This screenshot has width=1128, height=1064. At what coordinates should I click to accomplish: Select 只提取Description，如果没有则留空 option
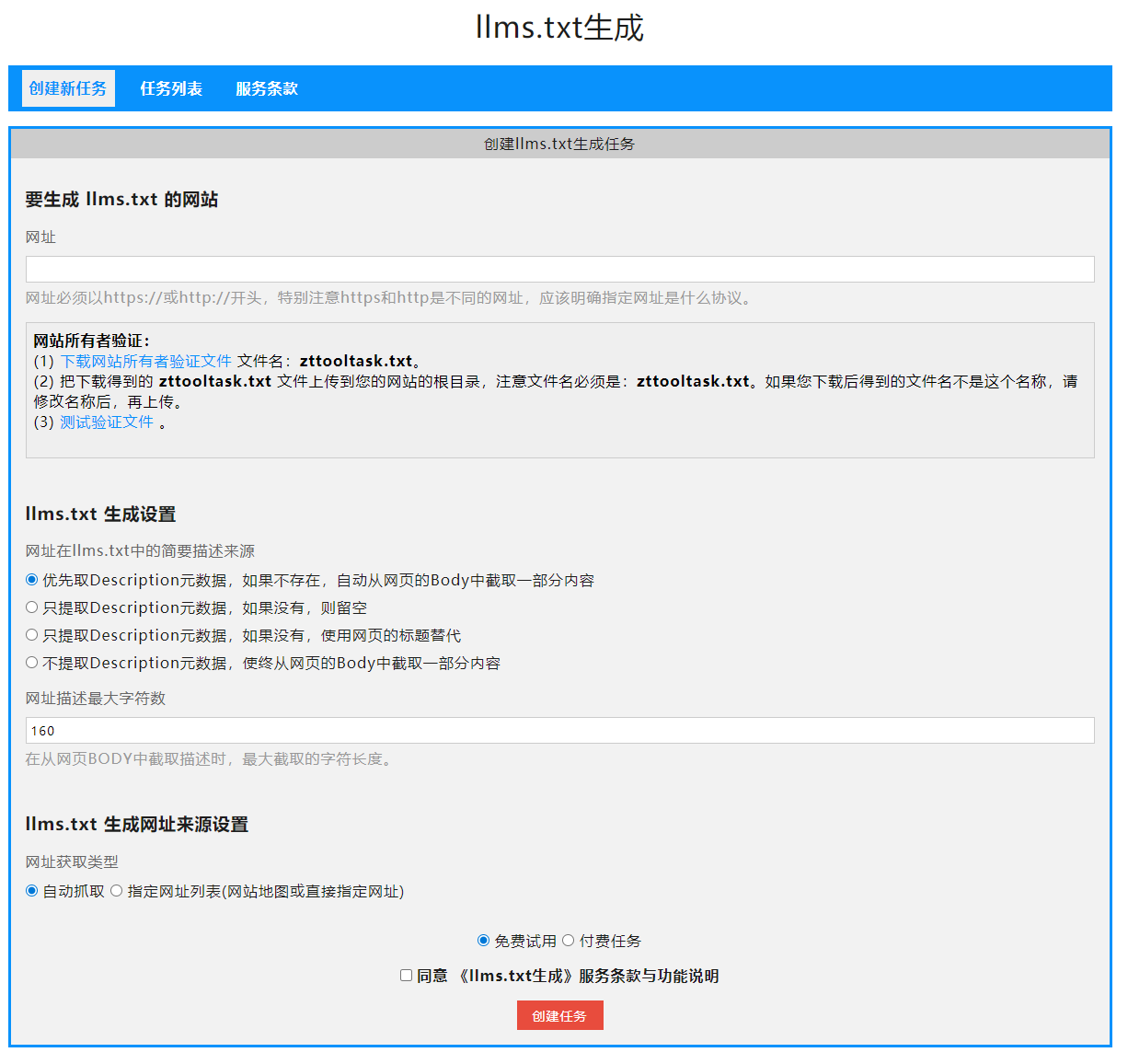pyautogui.click(x=31, y=607)
